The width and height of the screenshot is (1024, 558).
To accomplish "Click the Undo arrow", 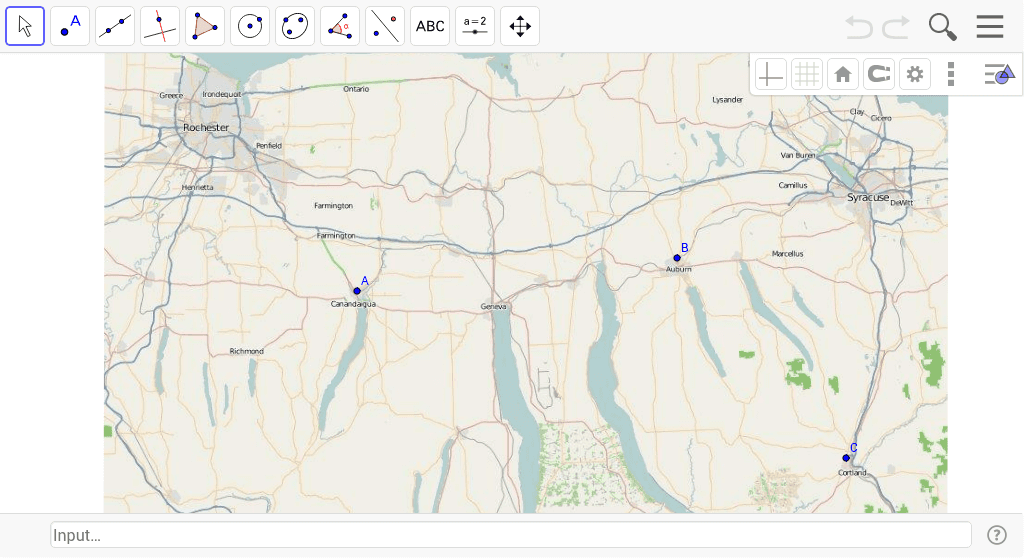I will (x=859, y=27).
